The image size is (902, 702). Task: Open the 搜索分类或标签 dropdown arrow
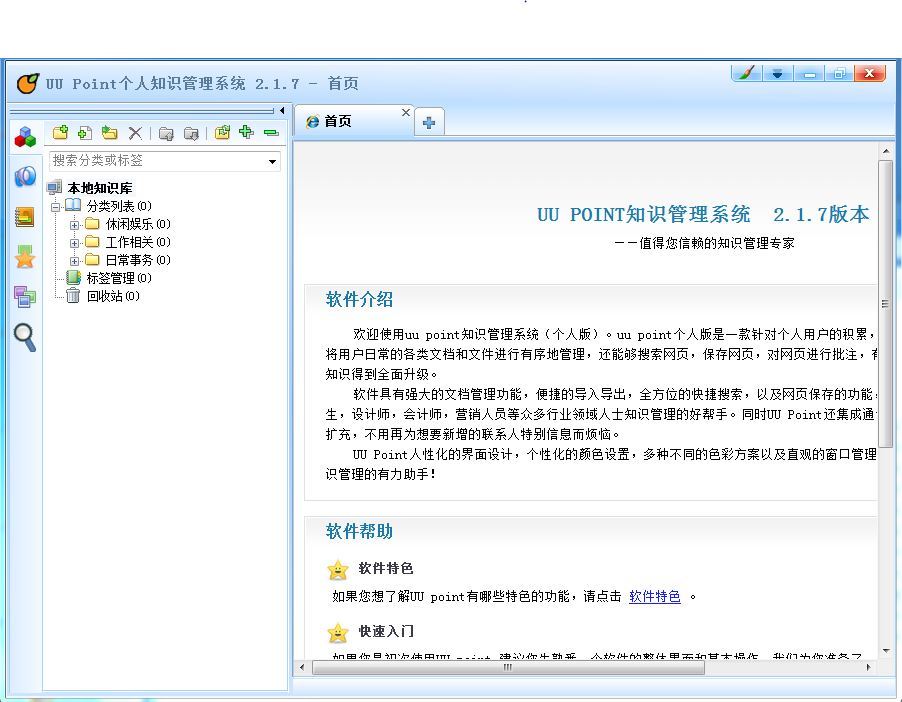click(272, 161)
